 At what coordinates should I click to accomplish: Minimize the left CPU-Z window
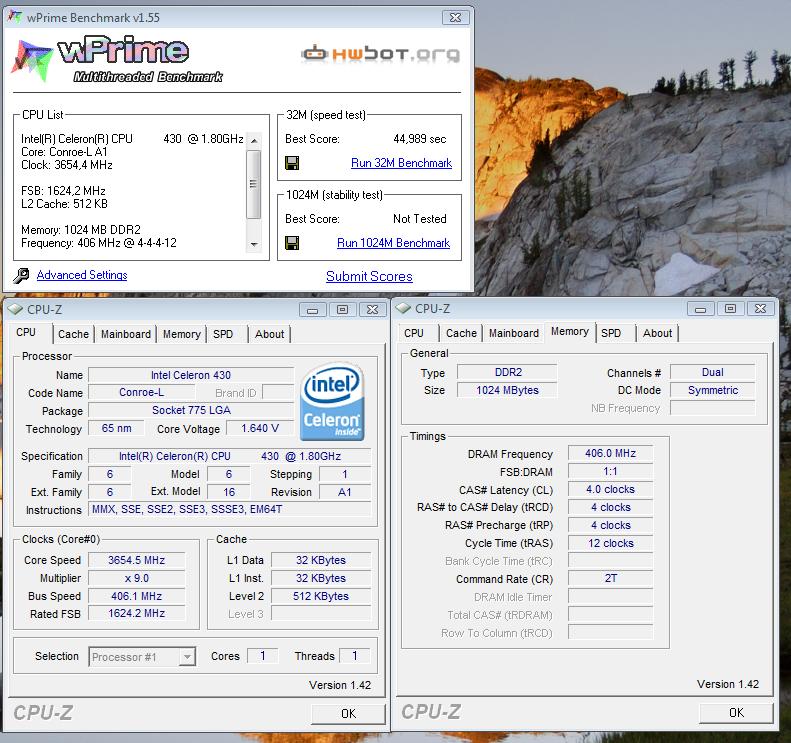[312, 310]
